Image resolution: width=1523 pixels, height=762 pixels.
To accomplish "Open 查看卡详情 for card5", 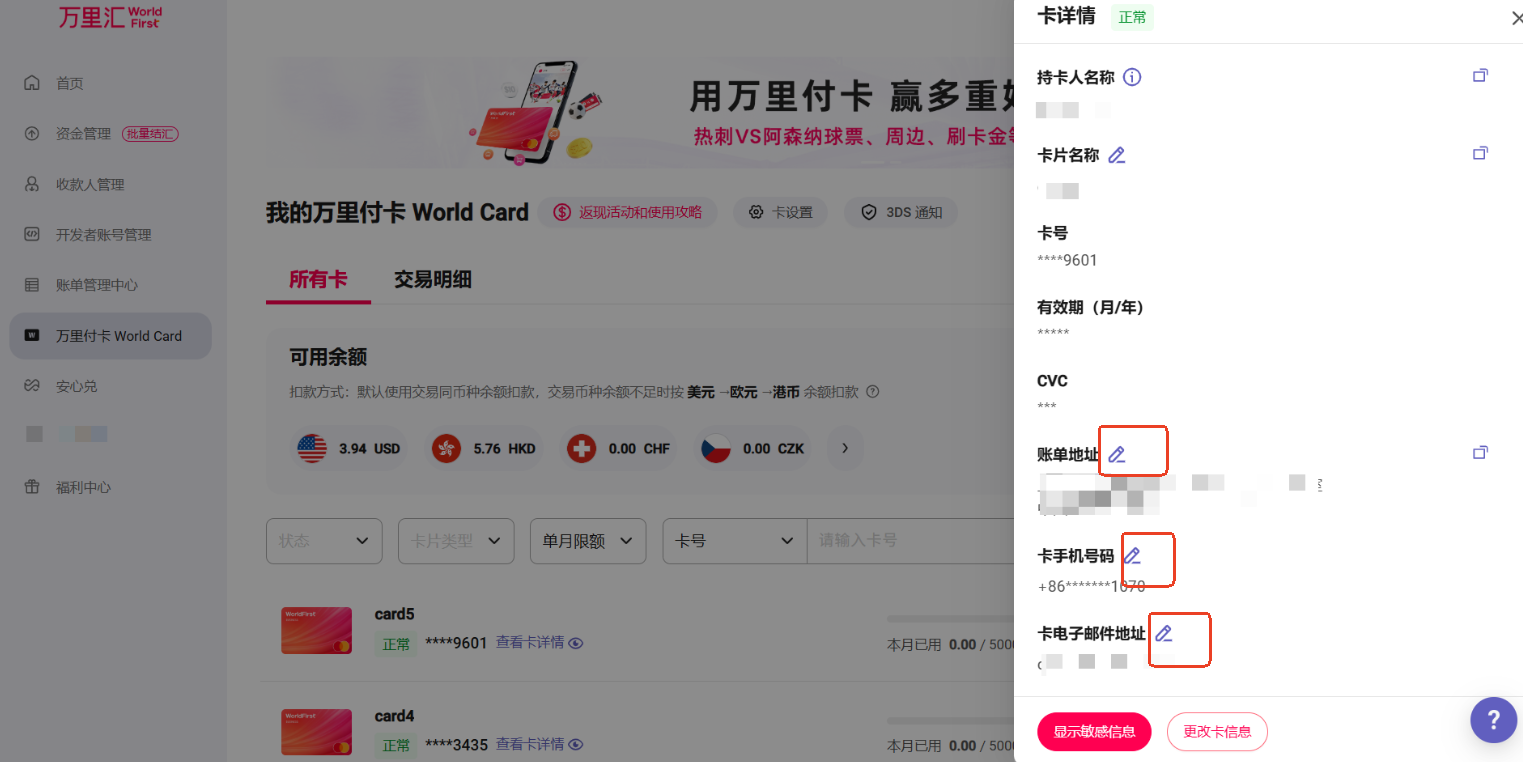I will (539, 643).
